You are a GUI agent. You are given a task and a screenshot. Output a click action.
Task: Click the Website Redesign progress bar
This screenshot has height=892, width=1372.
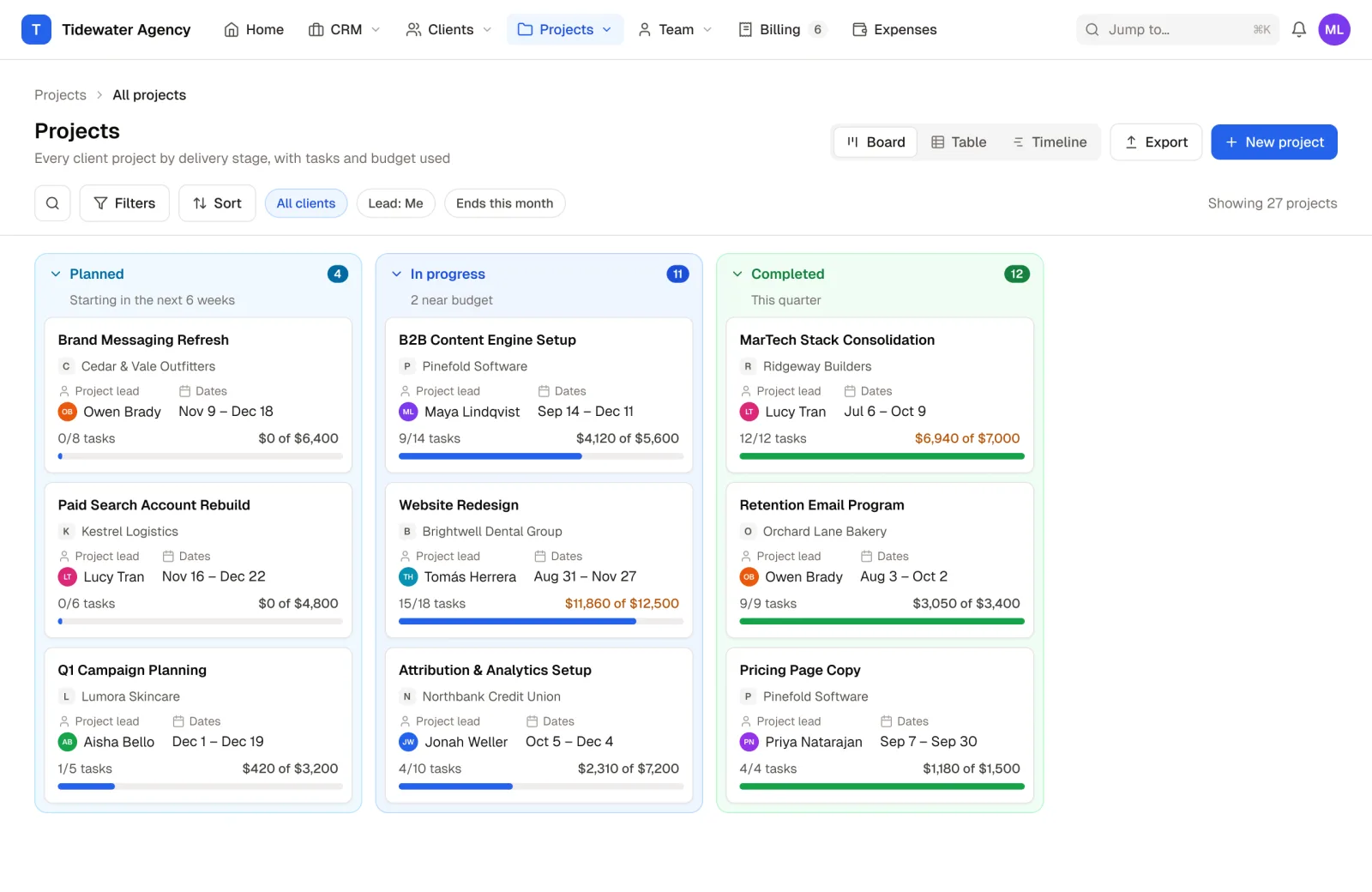click(541, 622)
